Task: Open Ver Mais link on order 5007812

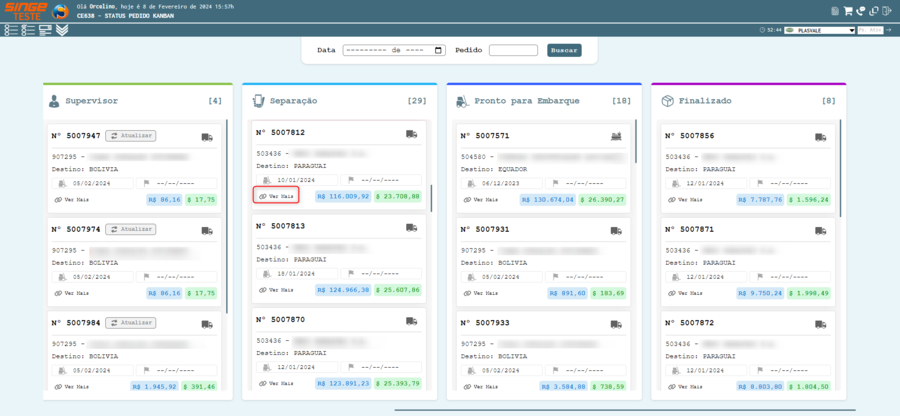Action: tap(275, 197)
